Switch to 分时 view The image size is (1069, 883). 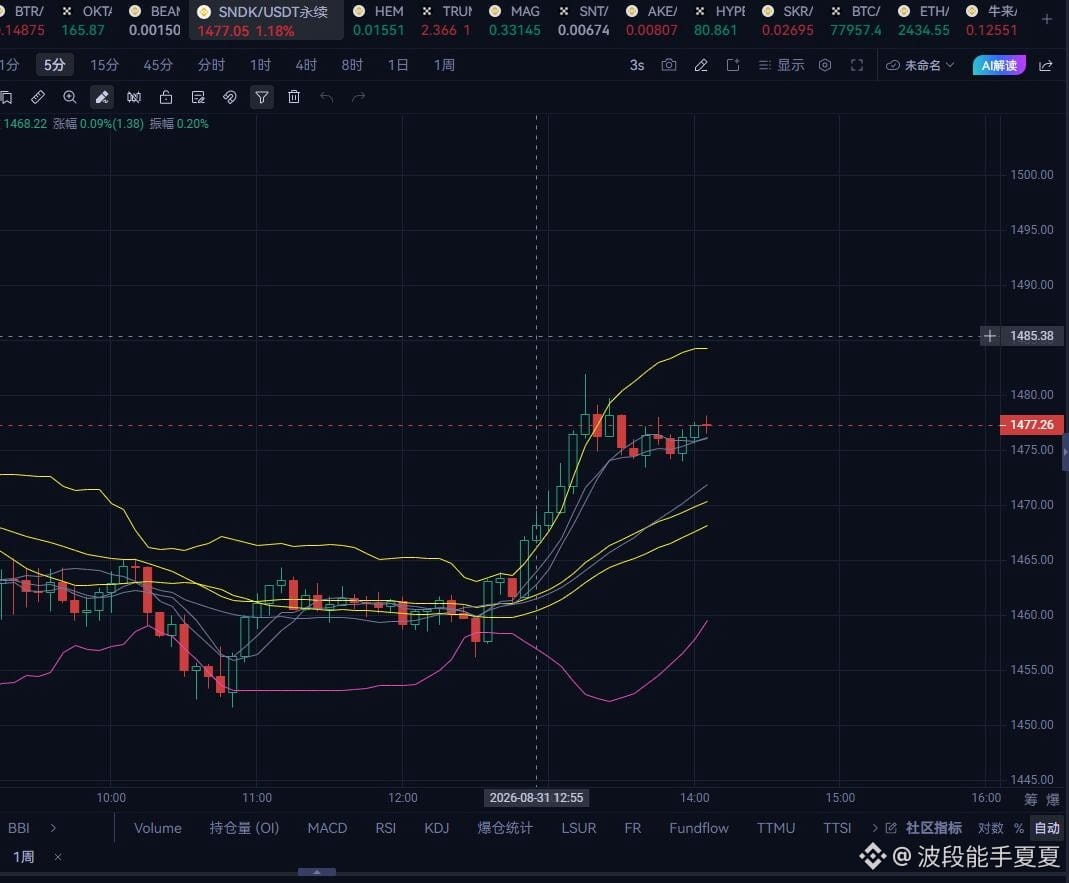(211, 65)
